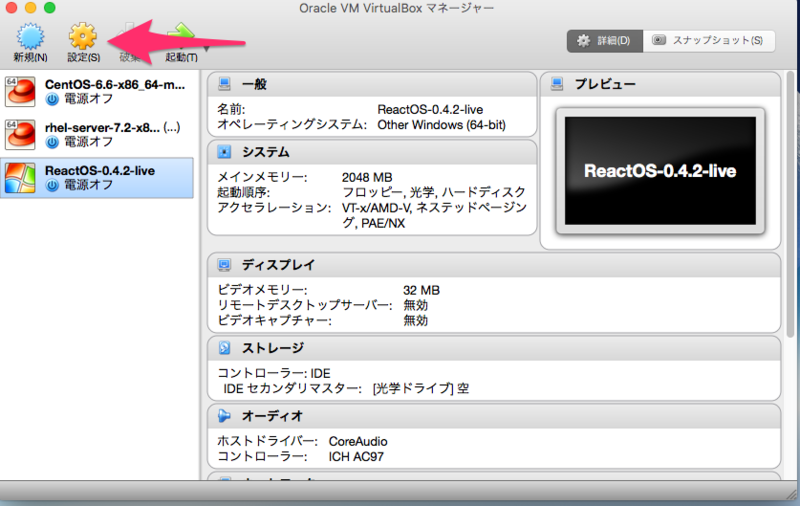This screenshot has height=506, width=800.
Task: Select rhel-server-7.2 virtual machine
Action: click(x=97, y=135)
